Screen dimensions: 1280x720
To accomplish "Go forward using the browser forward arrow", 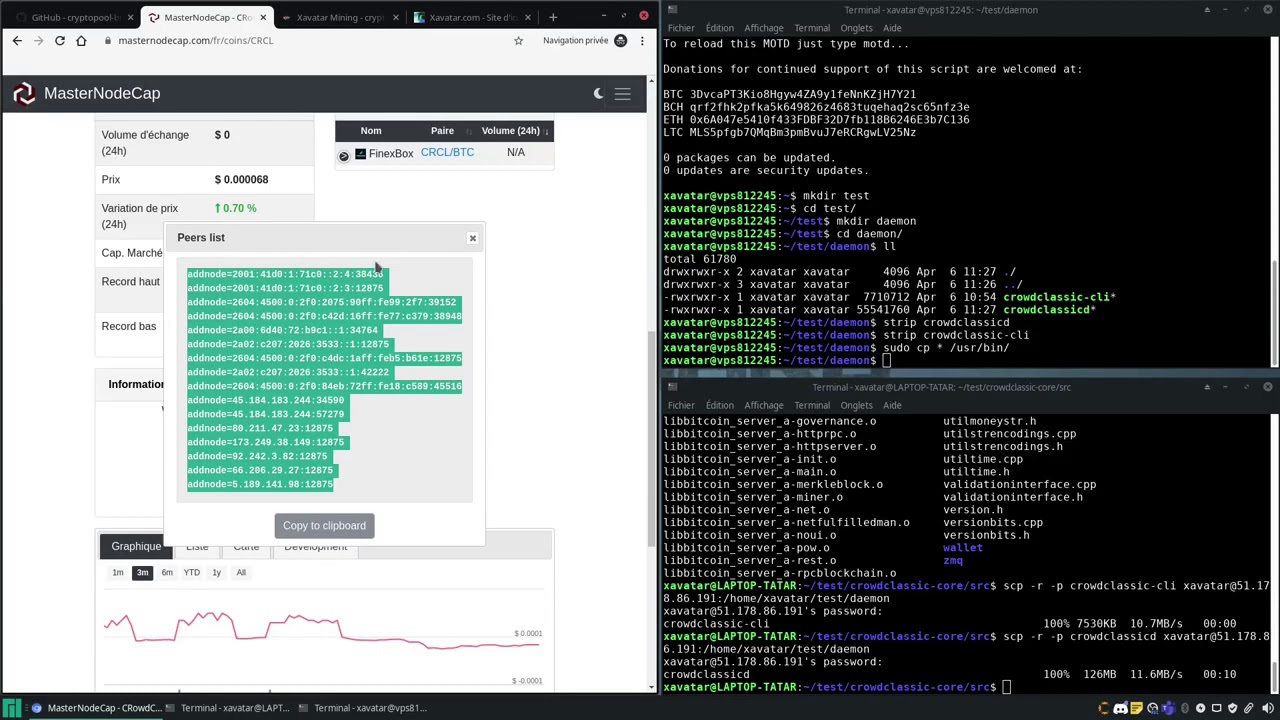I will [38, 41].
